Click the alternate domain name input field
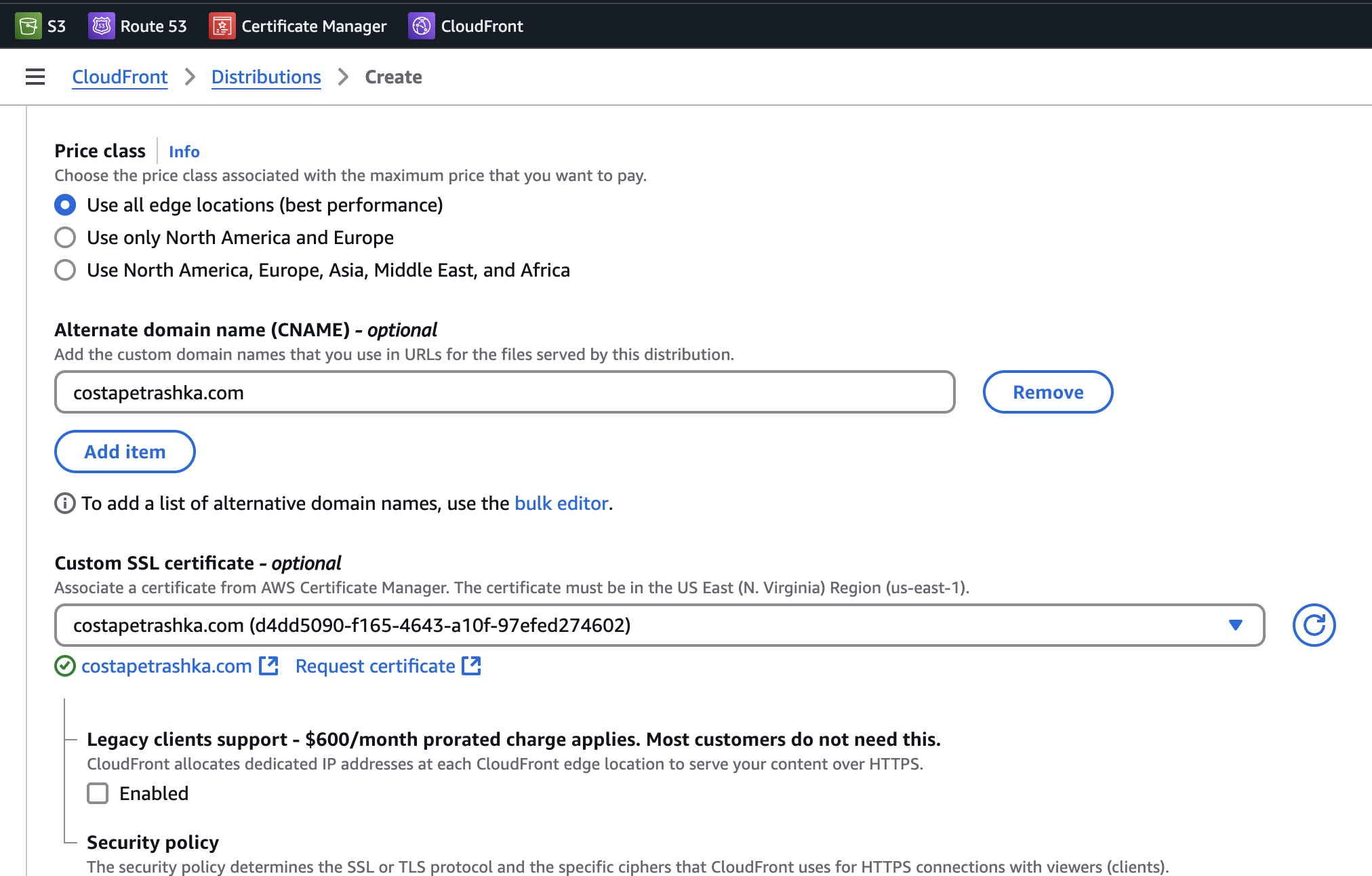This screenshot has width=1372, height=876. [504, 392]
